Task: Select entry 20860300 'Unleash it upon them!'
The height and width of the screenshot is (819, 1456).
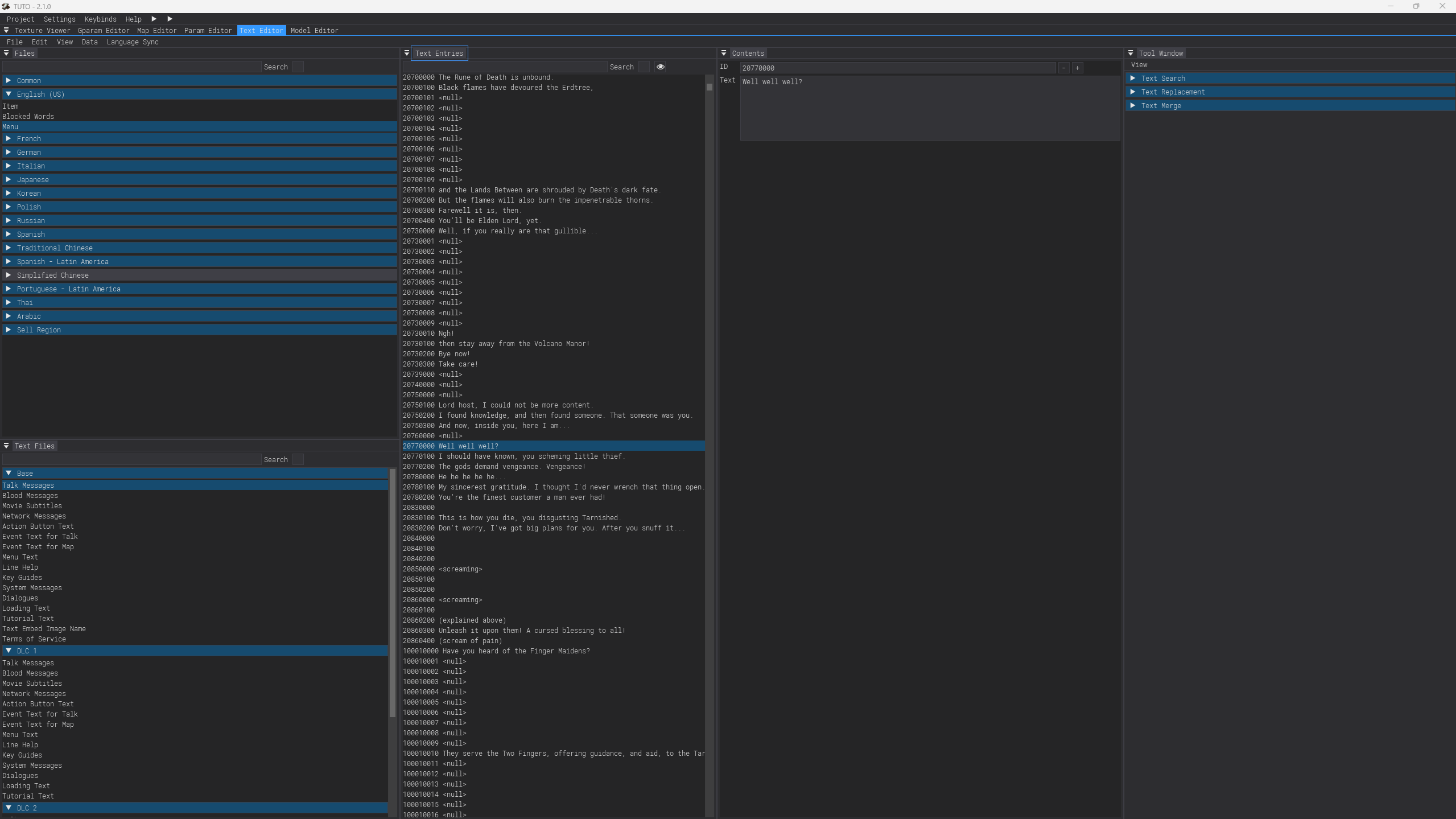Action: click(553, 631)
